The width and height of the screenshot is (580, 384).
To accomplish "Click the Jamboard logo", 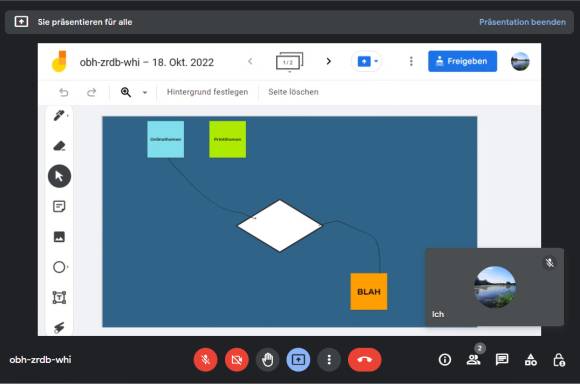I will coord(59,61).
